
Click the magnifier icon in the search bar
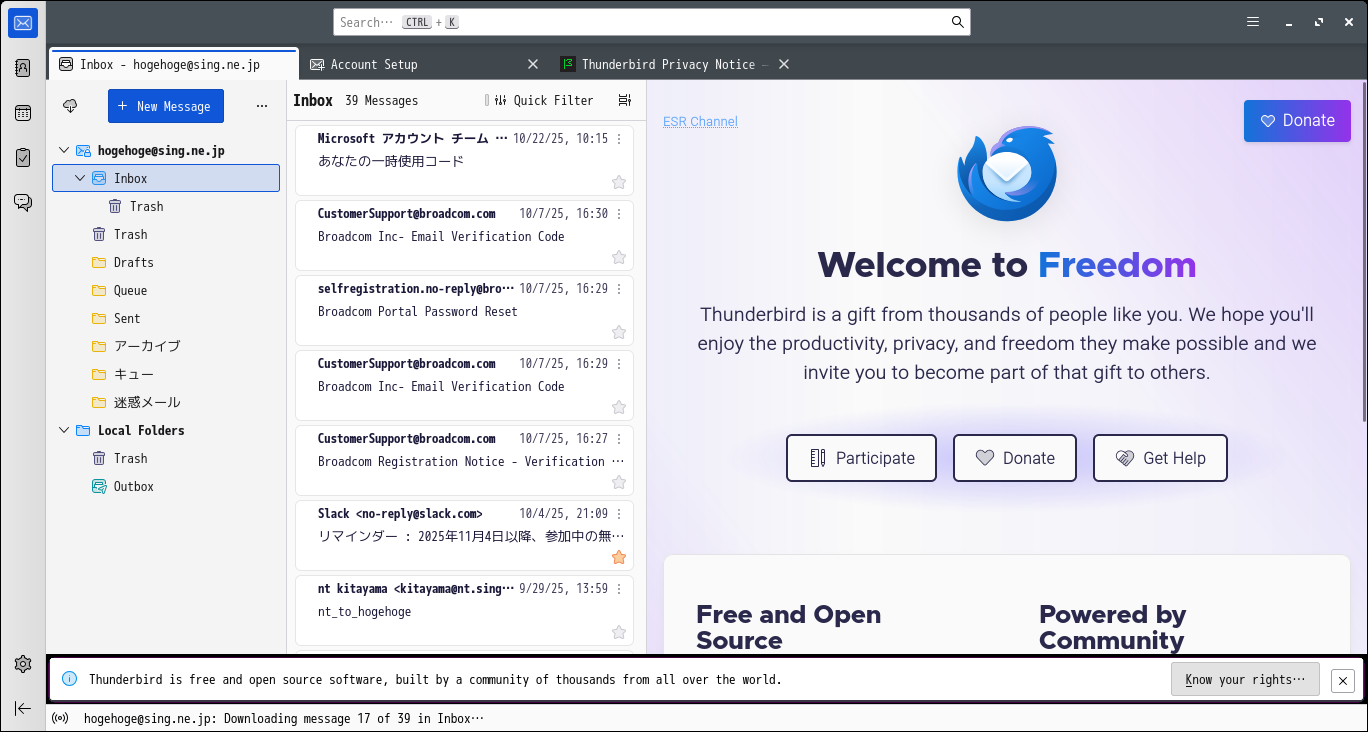[957, 22]
